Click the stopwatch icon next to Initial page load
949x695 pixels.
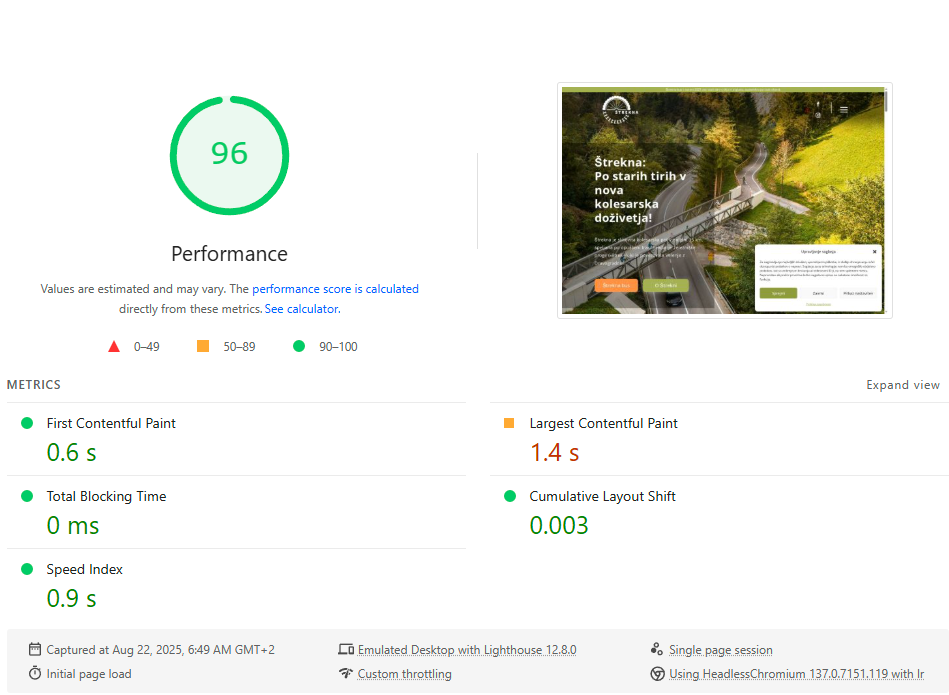coord(35,674)
